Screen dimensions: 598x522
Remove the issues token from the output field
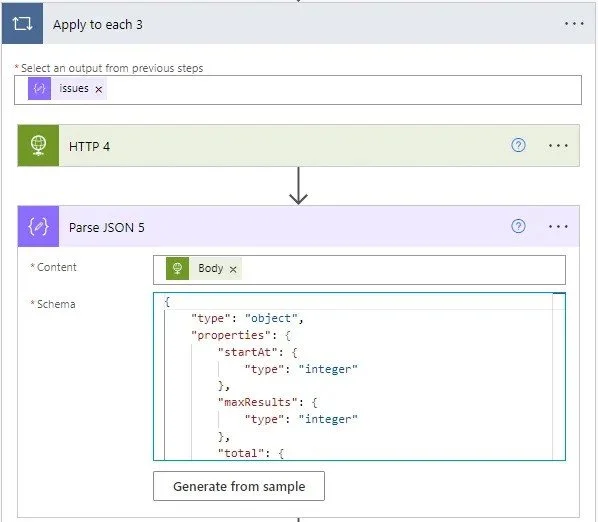pos(99,89)
